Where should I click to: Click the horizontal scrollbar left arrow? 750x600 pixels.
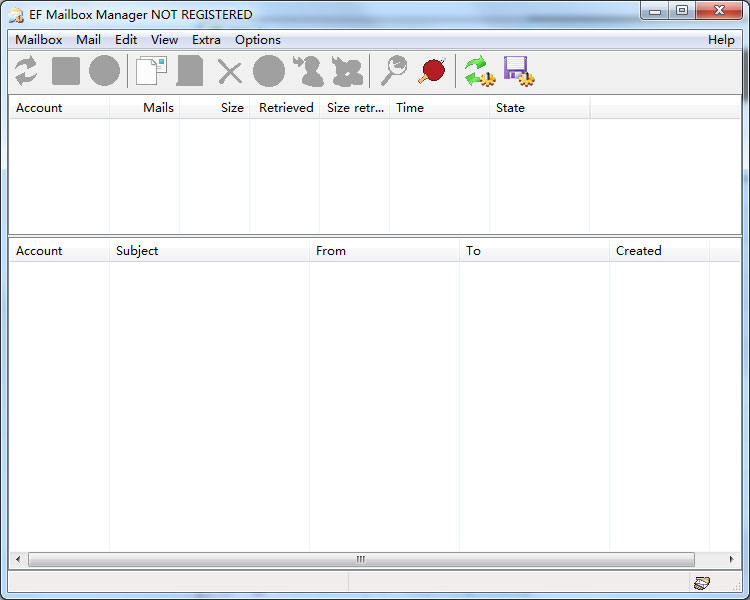pos(18,560)
